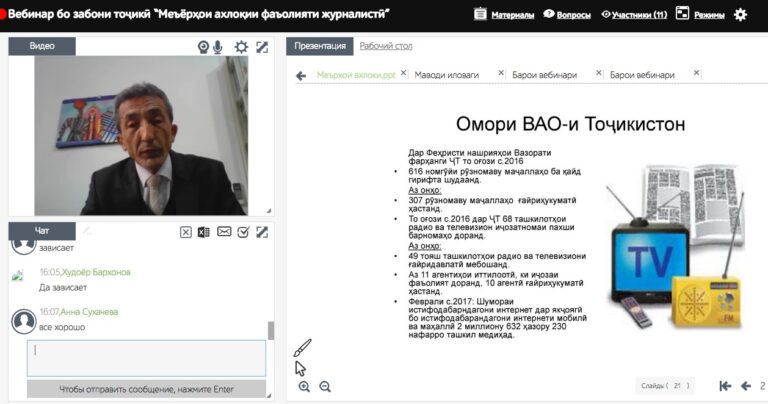The height and width of the screenshot is (404, 768).
Task: Select the Меъёрхои ахлоки.ppt file tab
Action: [x=356, y=75]
